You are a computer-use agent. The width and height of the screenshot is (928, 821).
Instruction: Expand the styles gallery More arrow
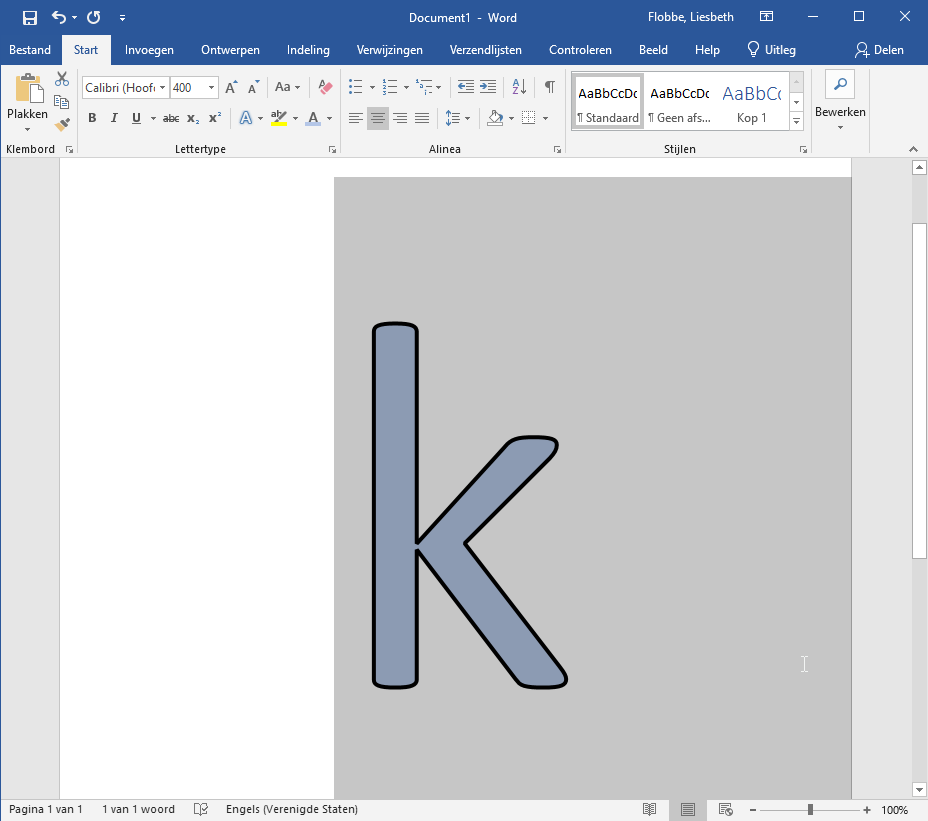797,121
